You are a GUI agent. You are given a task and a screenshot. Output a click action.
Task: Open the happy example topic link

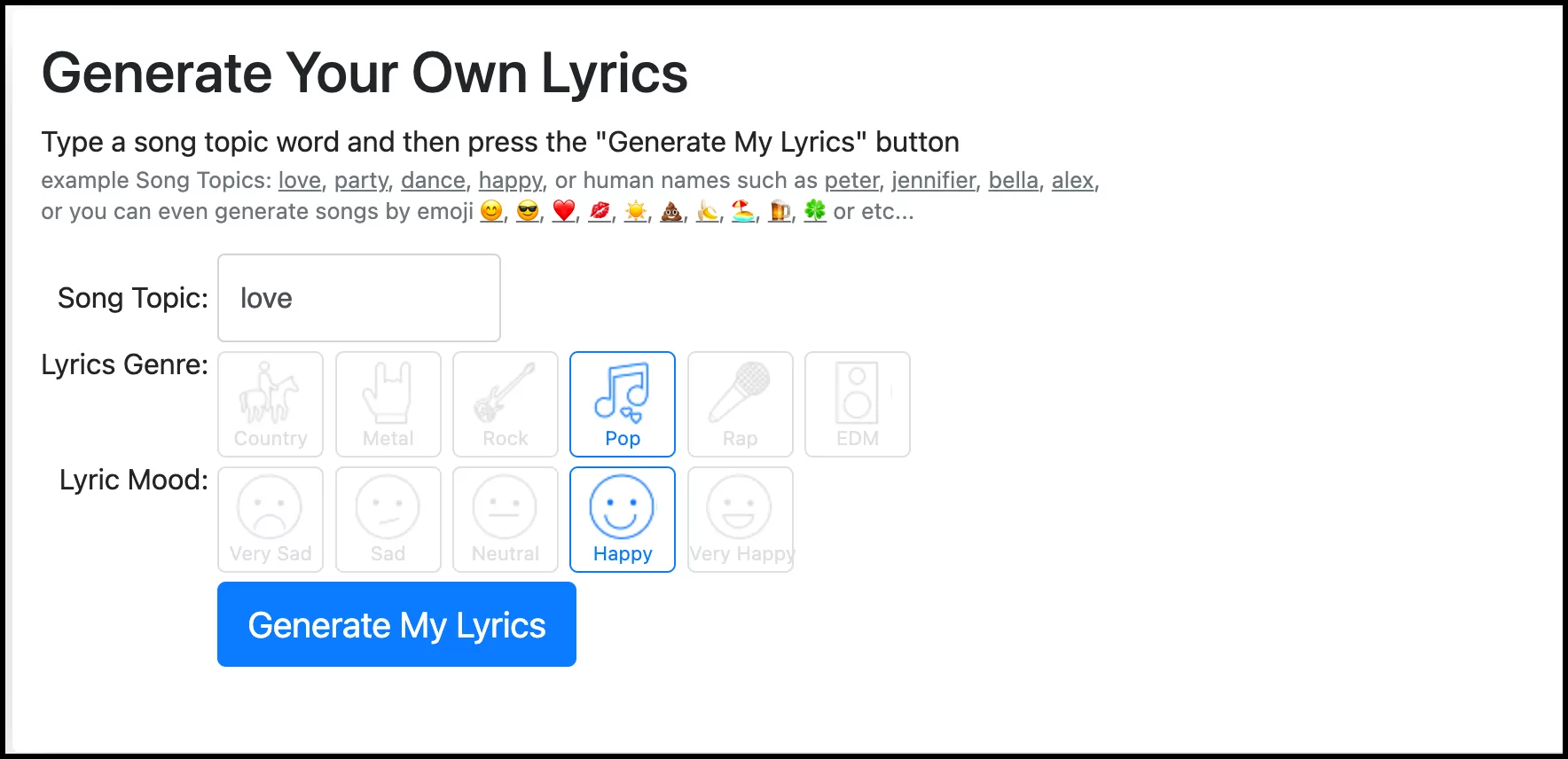(x=510, y=180)
